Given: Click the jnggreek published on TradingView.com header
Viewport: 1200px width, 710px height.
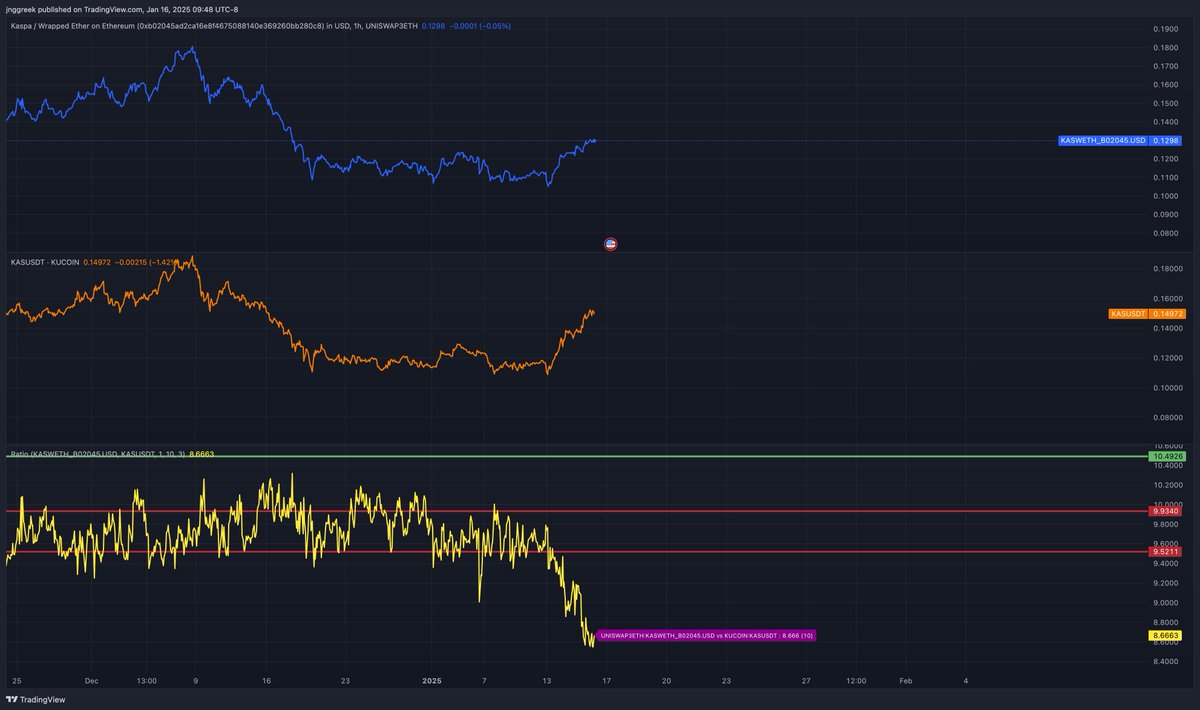Looking at the screenshot, I should click(122, 9).
